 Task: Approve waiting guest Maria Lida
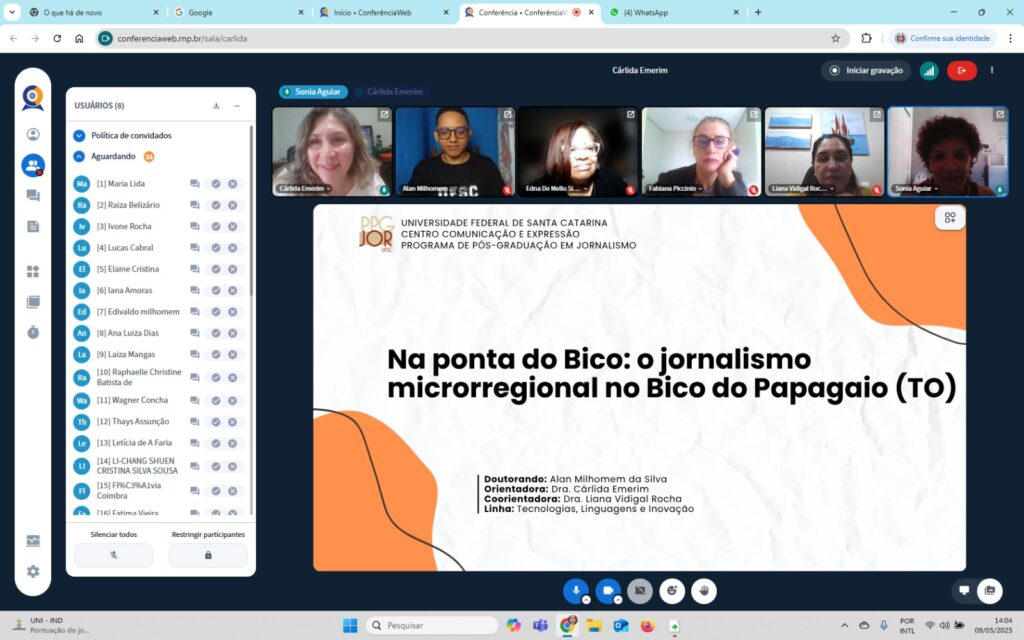(x=216, y=184)
